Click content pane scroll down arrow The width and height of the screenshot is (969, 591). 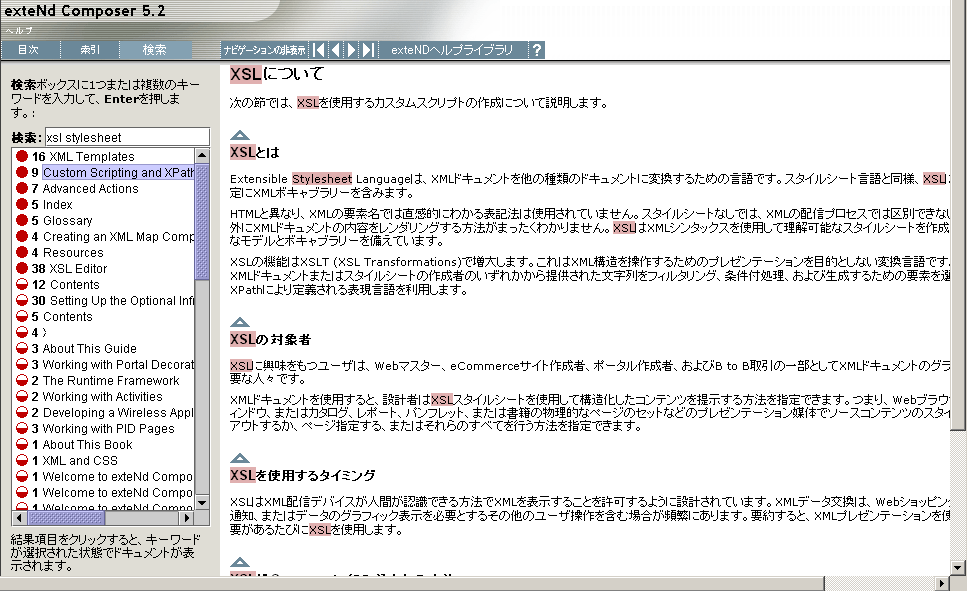point(958,567)
